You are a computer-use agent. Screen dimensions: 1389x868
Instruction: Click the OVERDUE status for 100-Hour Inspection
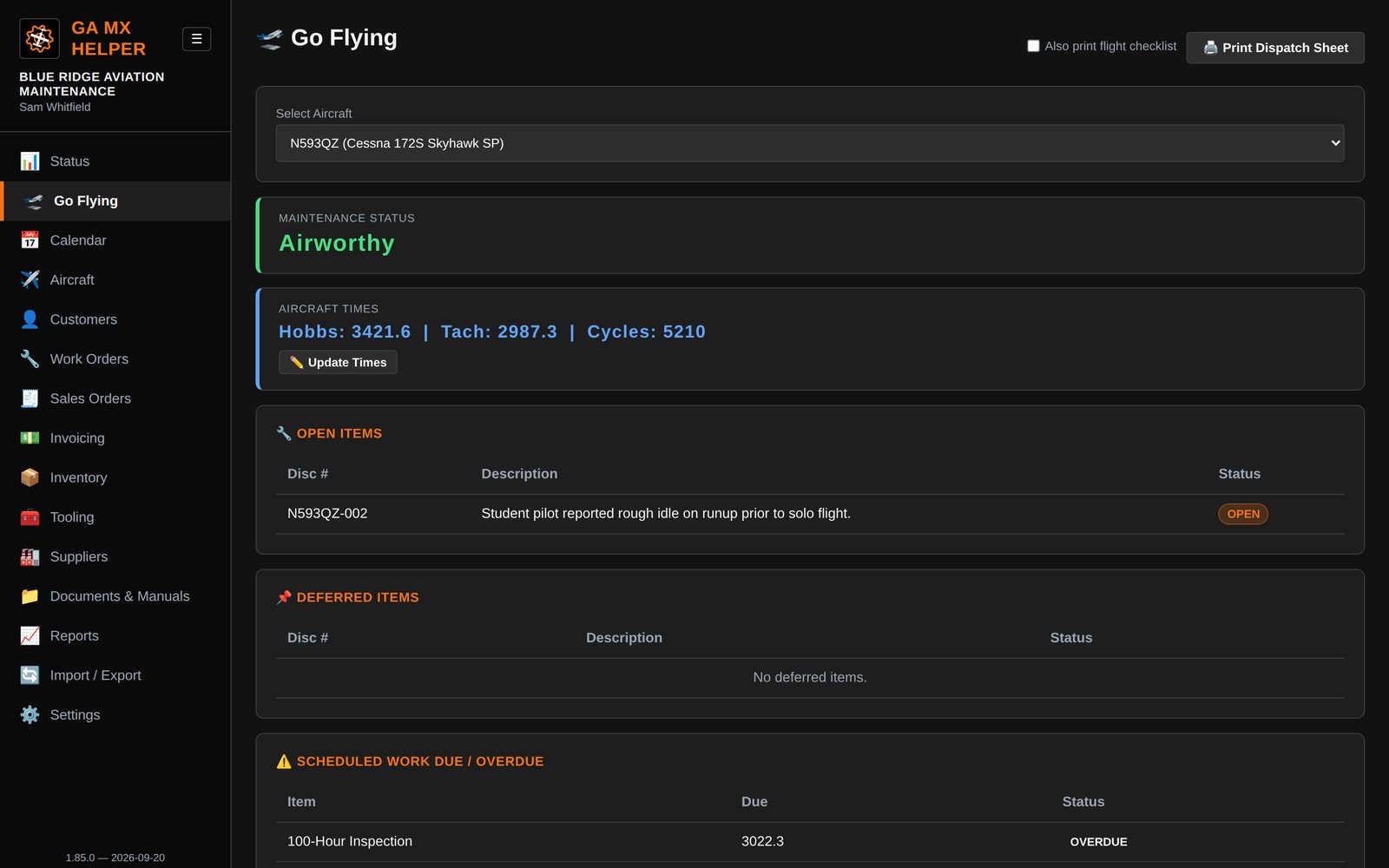pos(1098,842)
